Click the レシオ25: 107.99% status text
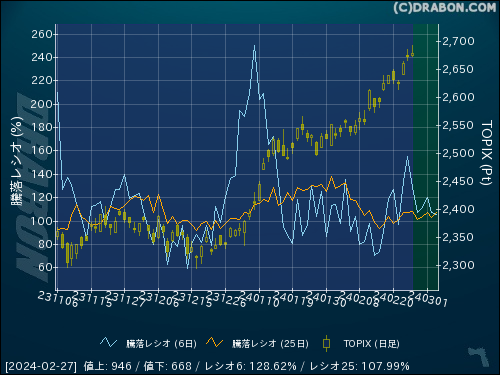 [359, 366]
